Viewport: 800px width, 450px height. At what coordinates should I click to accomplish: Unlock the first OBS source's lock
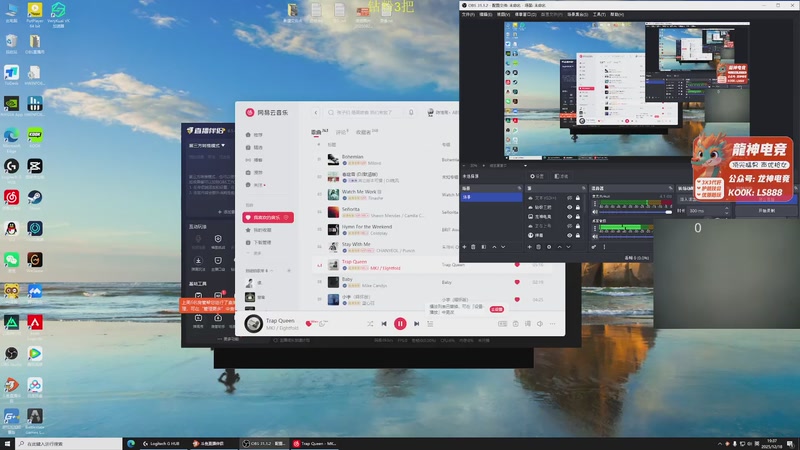click(578, 198)
